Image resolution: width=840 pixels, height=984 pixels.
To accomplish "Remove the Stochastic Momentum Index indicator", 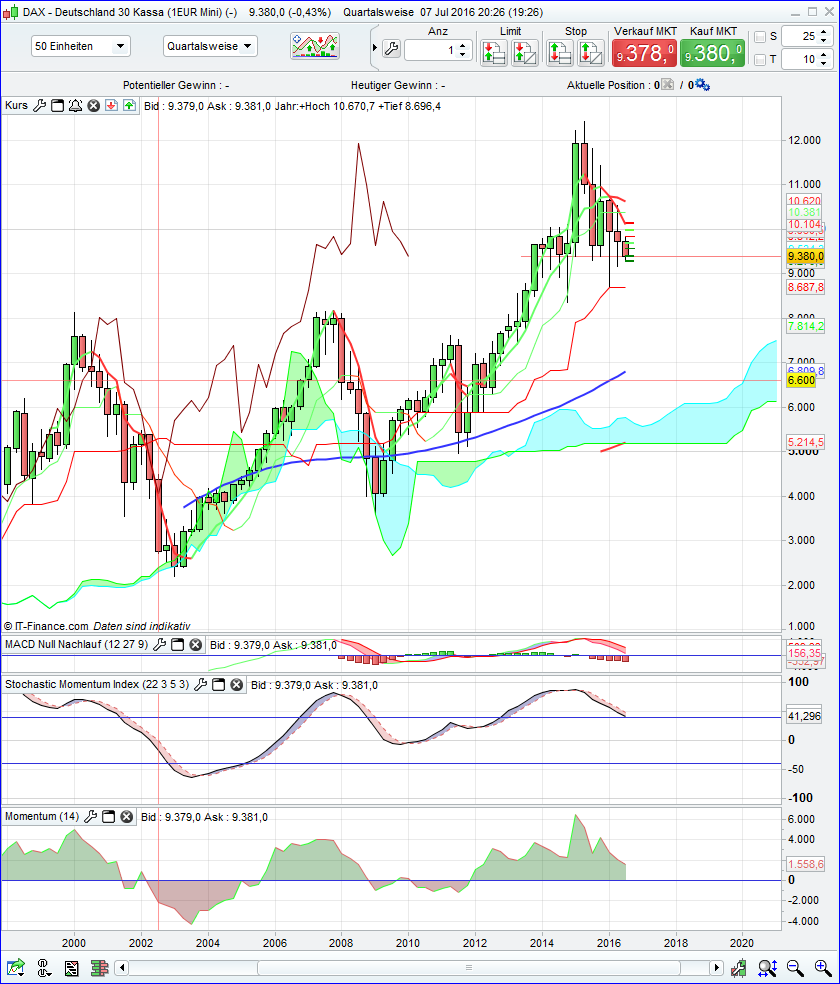I will pos(235,685).
